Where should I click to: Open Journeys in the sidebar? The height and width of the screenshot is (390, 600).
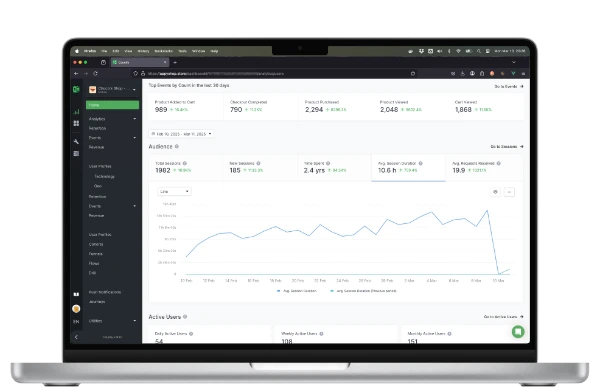click(x=97, y=302)
